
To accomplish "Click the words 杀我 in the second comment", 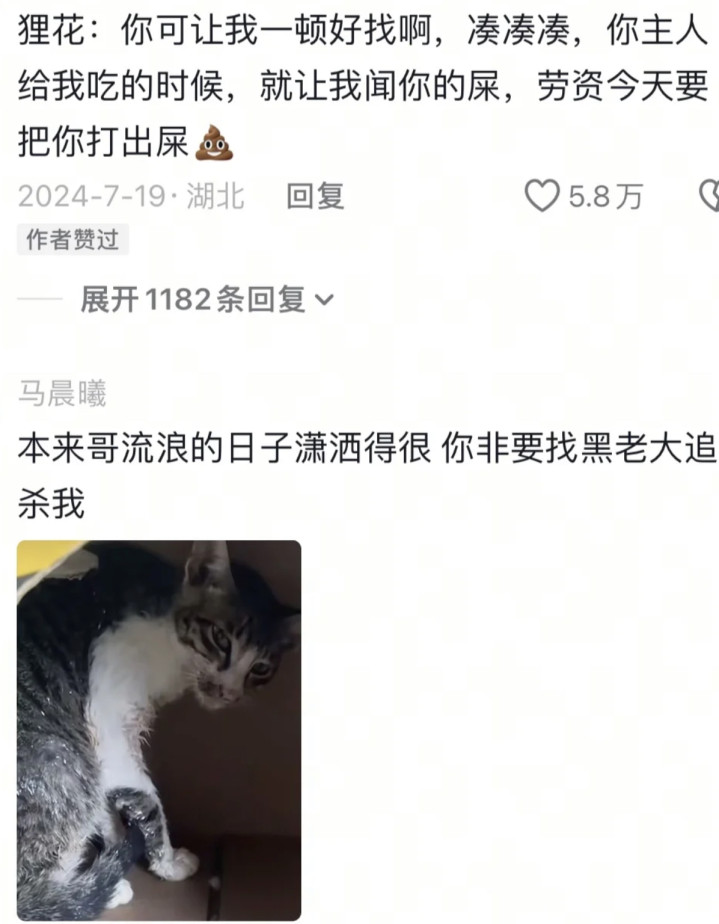I will (x=51, y=503).
